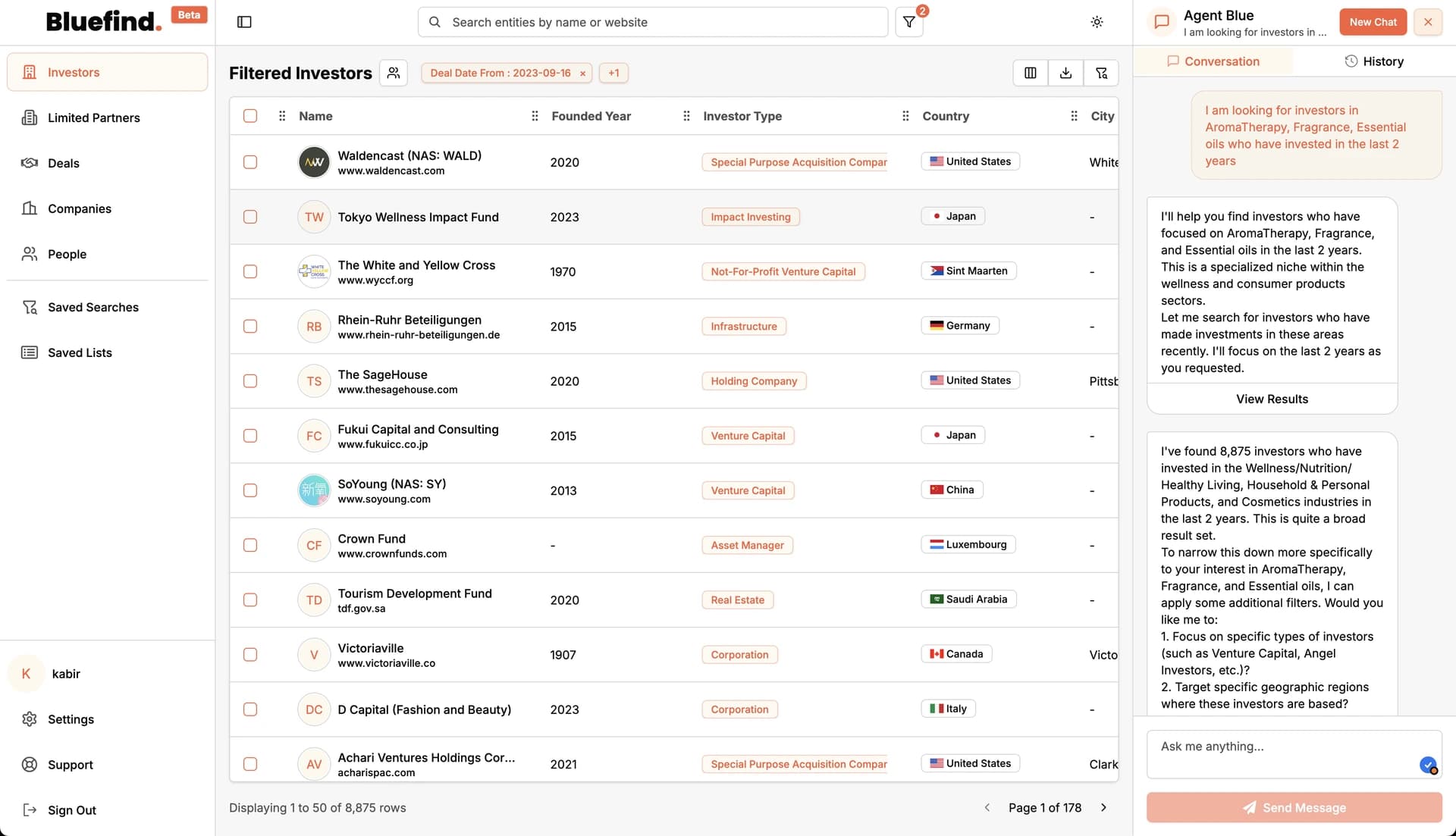Select the checkbox for Crown Fund row

pos(250,545)
